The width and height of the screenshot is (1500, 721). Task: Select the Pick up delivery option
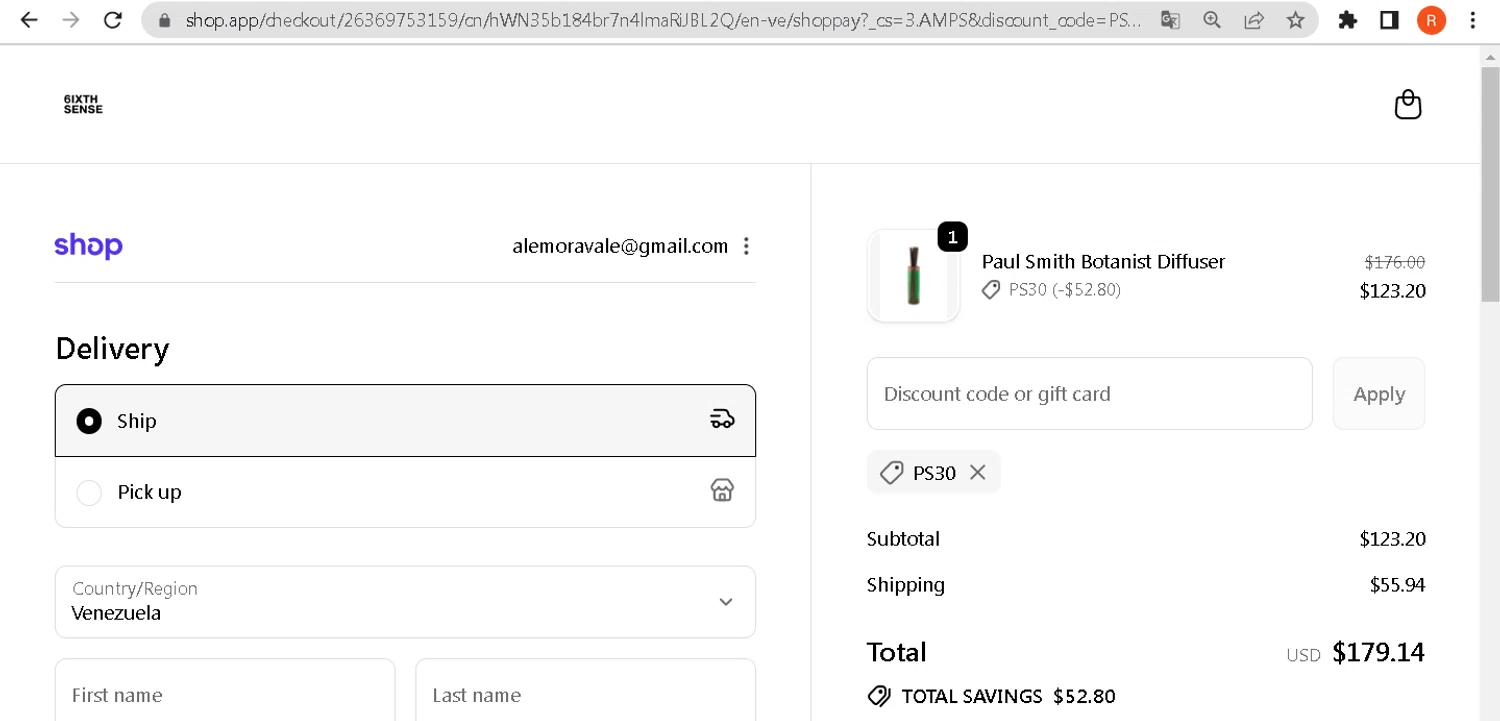coord(405,492)
